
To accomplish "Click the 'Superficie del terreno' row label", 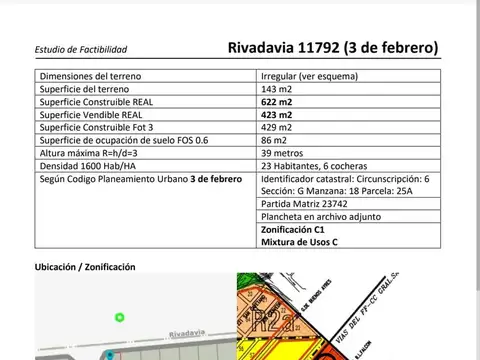I will (x=84, y=89).
